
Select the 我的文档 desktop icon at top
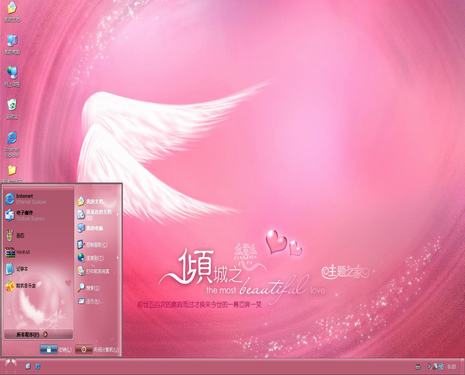click(12, 12)
